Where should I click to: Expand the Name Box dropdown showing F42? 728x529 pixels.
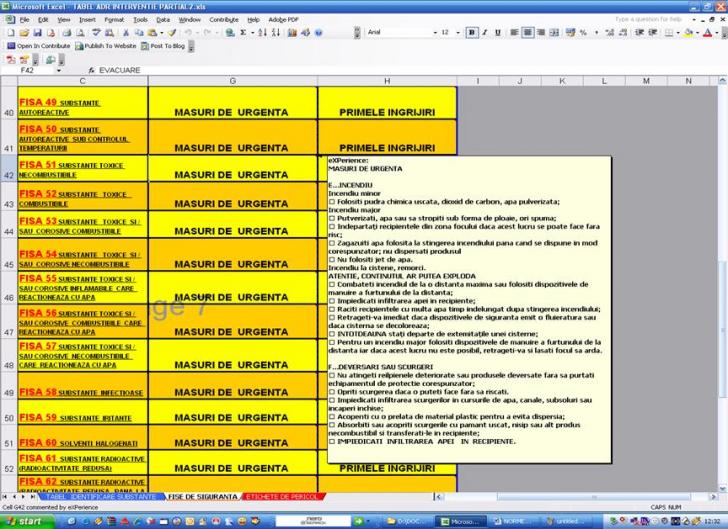click(x=59, y=71)
